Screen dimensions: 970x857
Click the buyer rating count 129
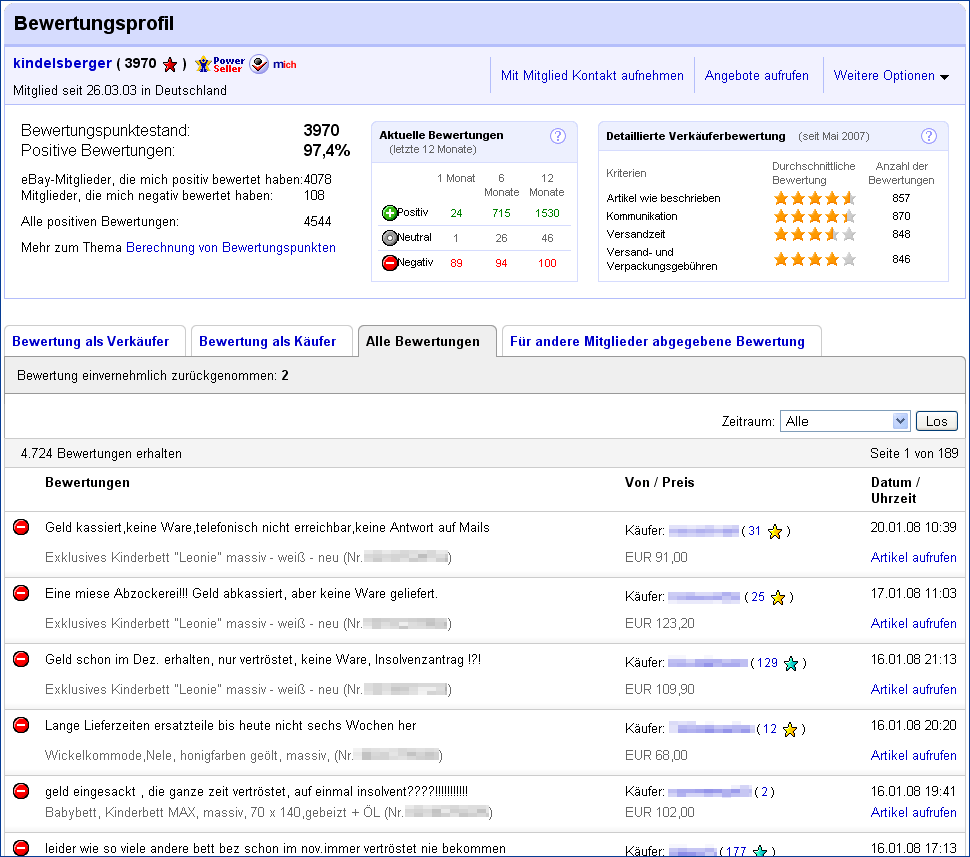[x=767, y=663]
